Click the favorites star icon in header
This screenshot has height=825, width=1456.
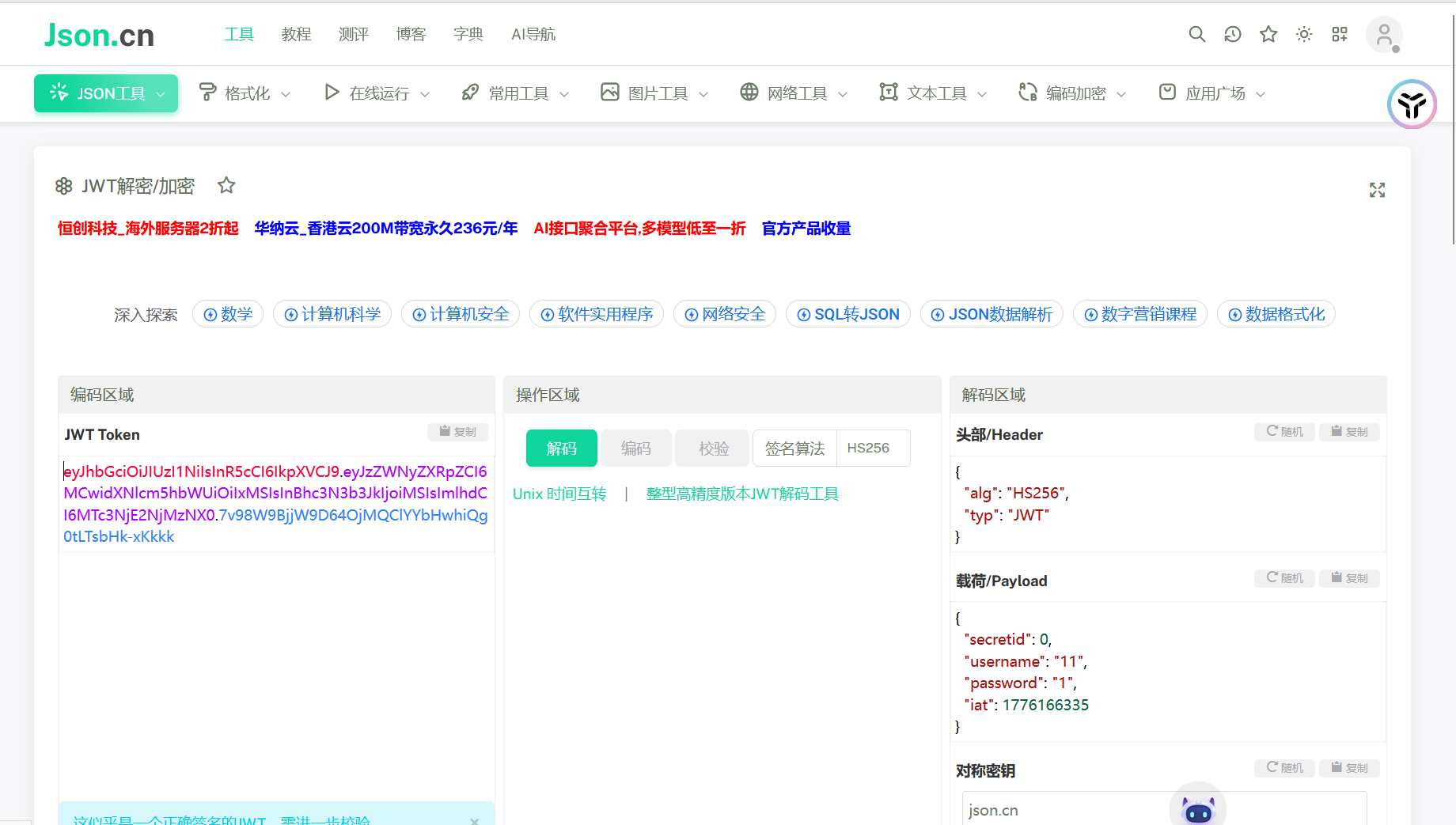click(x=1268, y=34)
